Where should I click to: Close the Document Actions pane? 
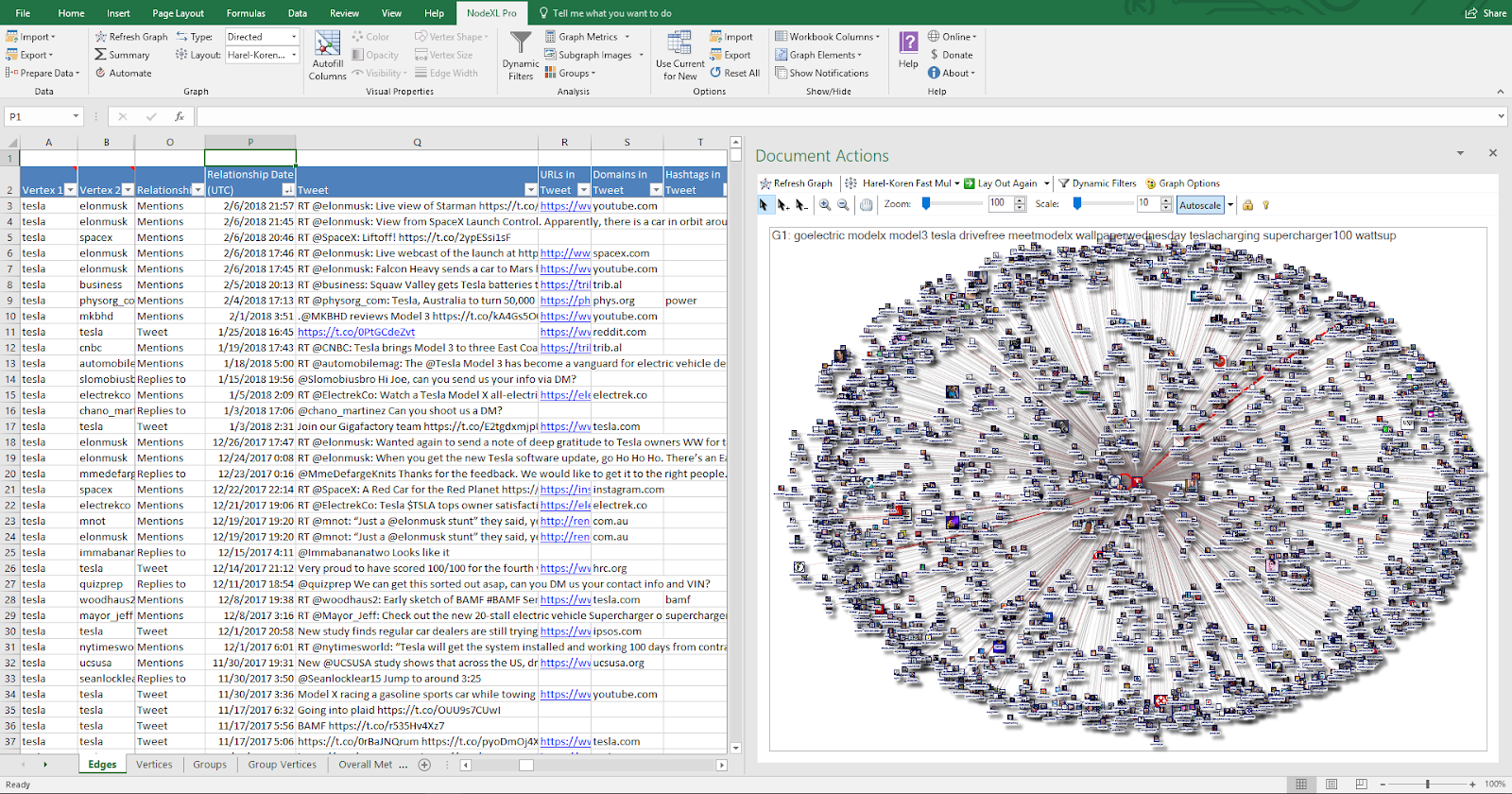1493,152
